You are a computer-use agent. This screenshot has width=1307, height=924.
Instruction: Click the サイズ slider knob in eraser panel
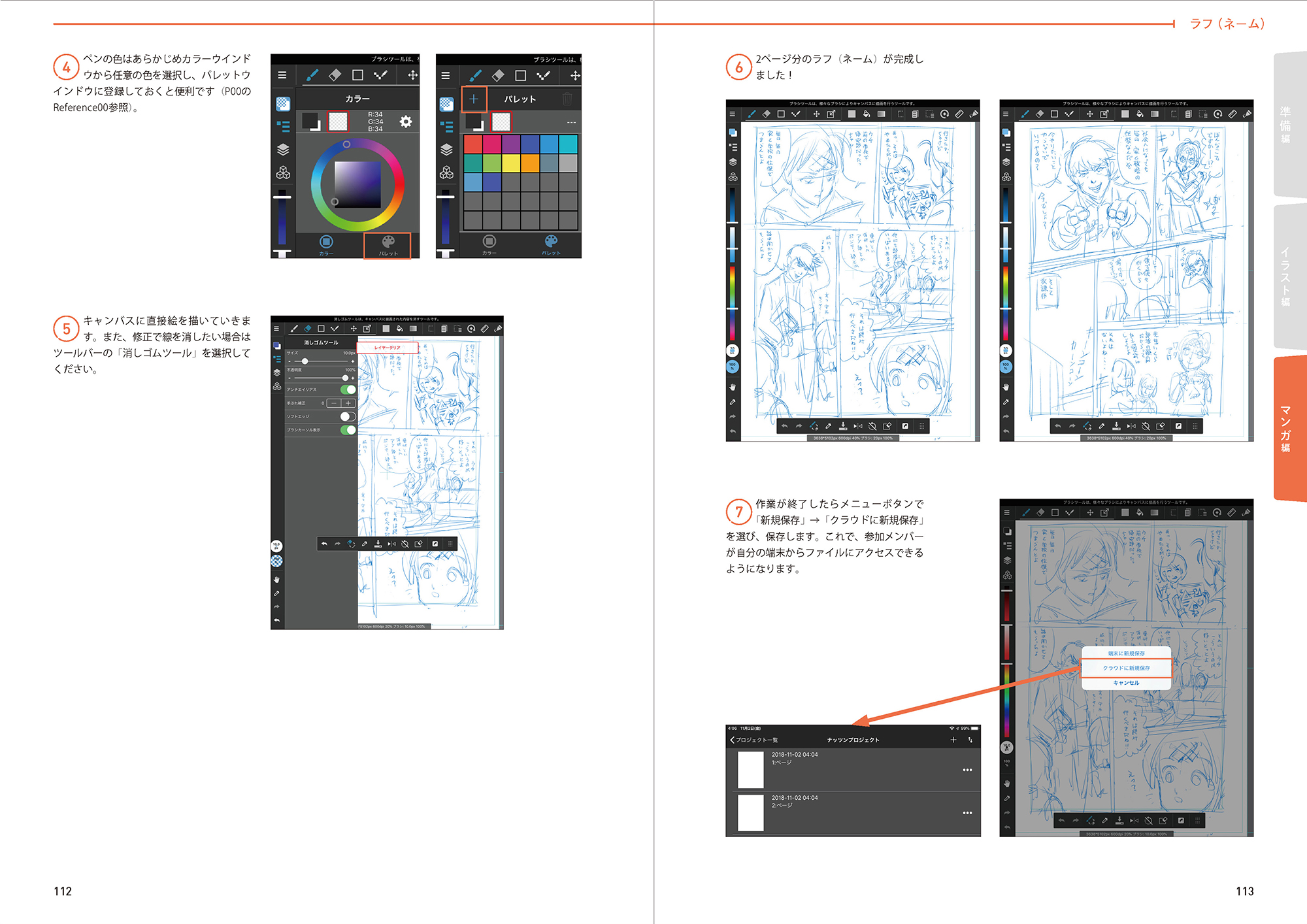[x=305, y=361]
